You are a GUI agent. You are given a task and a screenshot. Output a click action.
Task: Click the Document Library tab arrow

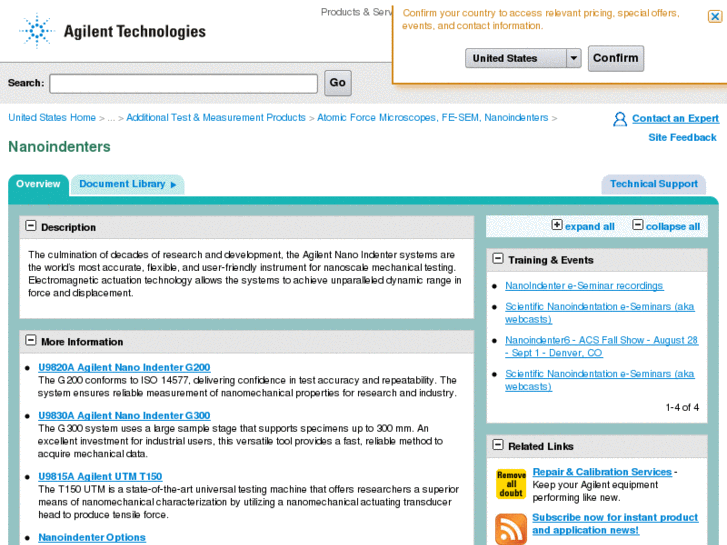pos(173,185)
